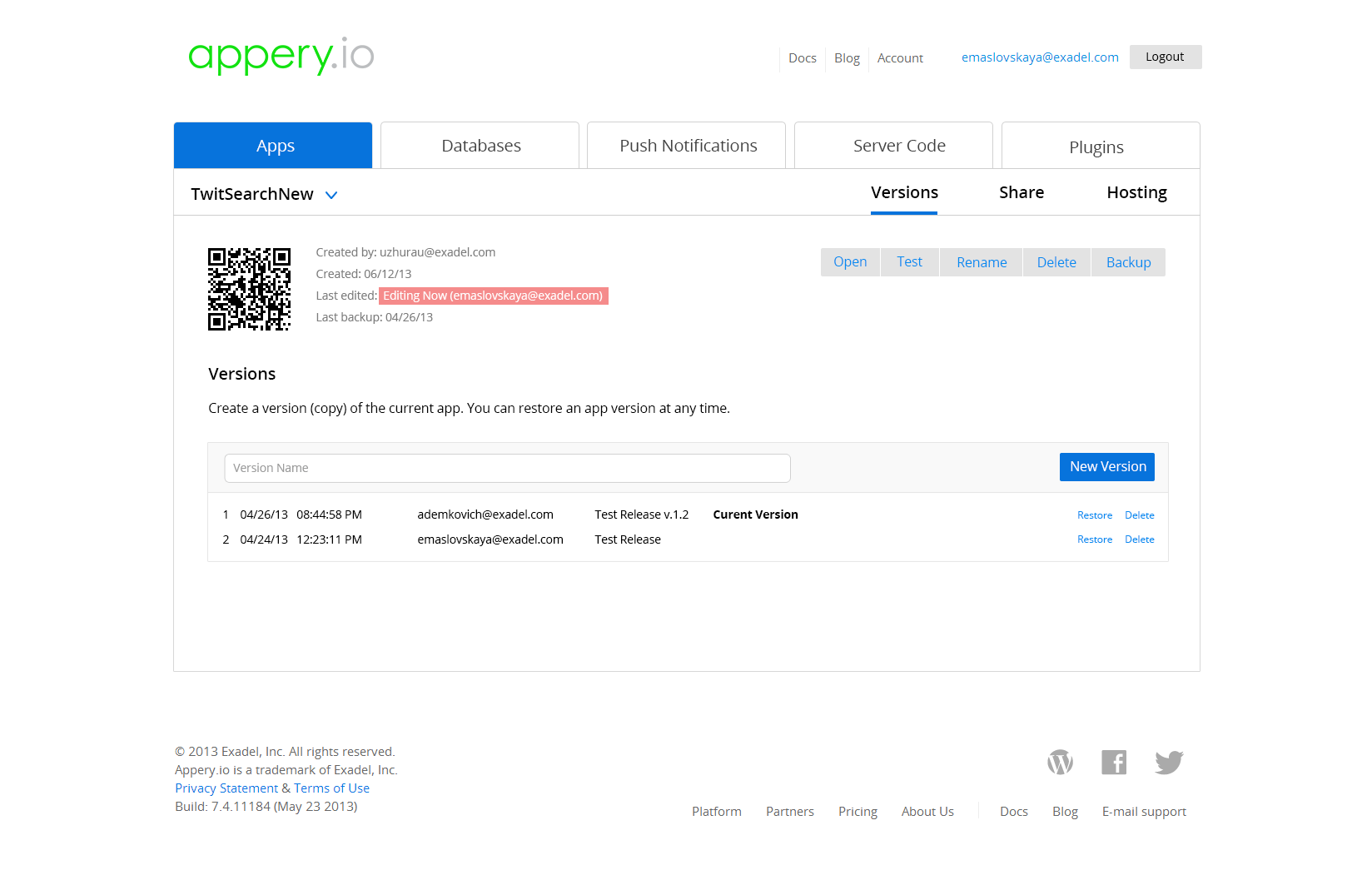Image resolution: width=1372 pixels, height=870 pixels.
Task: Click the Editing Now status label
Action: click(493, 296)
